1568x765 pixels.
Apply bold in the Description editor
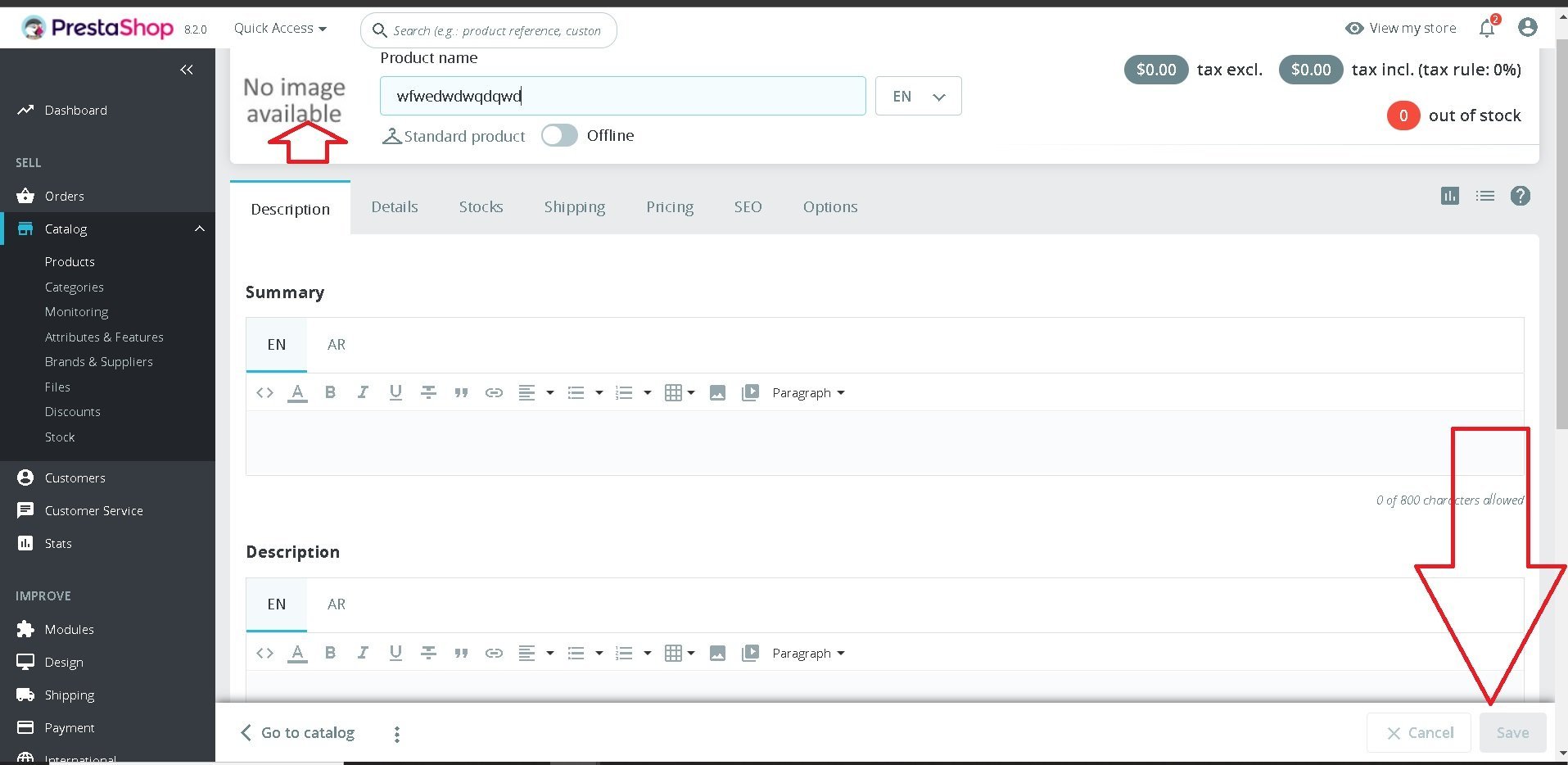[x=330, y=654]
